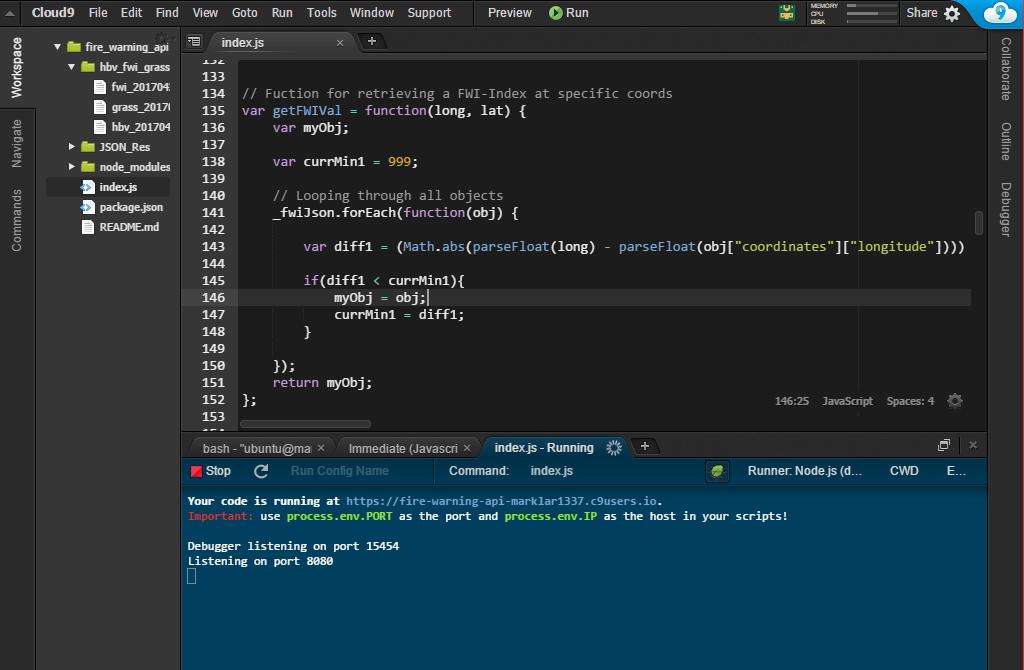Collapse the fire_warning_api folder
1024x670 pixels.
click(57, 46)
